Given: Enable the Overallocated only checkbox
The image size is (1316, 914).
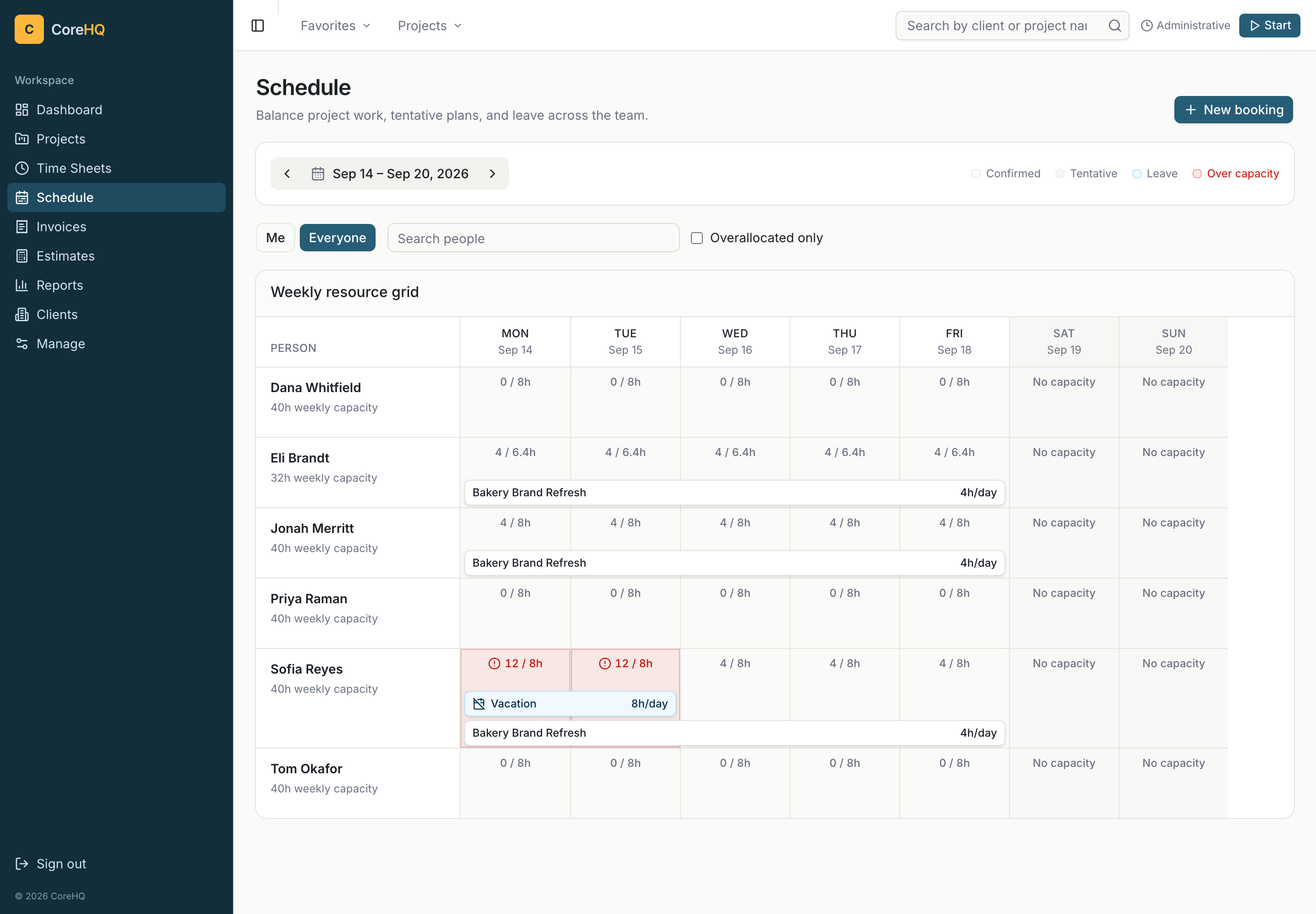Looking at the screenshot, I should point(696,238).
